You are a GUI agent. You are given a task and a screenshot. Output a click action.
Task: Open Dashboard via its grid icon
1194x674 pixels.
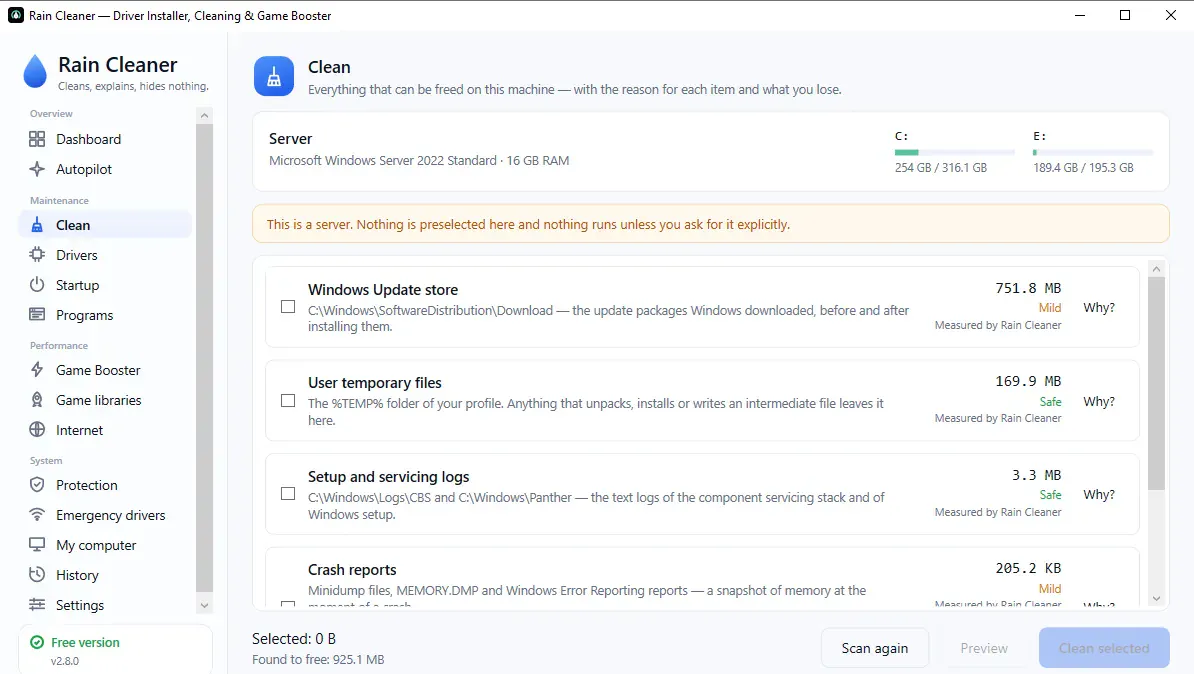click(37, 139)
